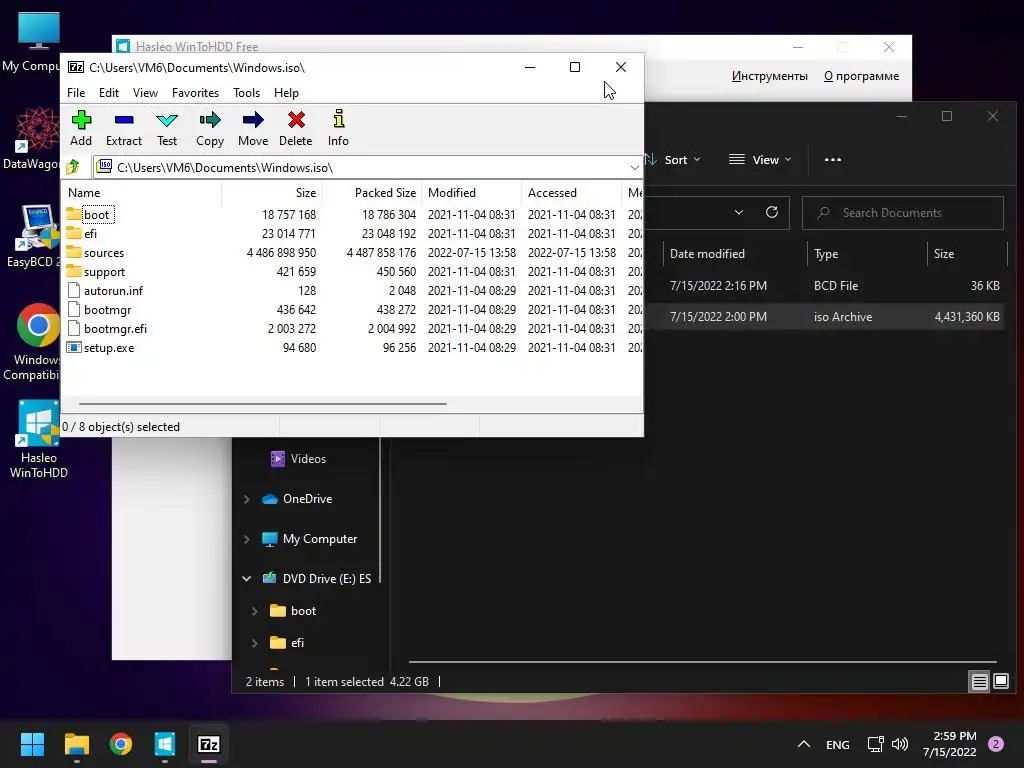Open the Tools menu in 7-Zip
Image resolution: width=1024 pixels, height=768 pixels.
pos(246,93)
